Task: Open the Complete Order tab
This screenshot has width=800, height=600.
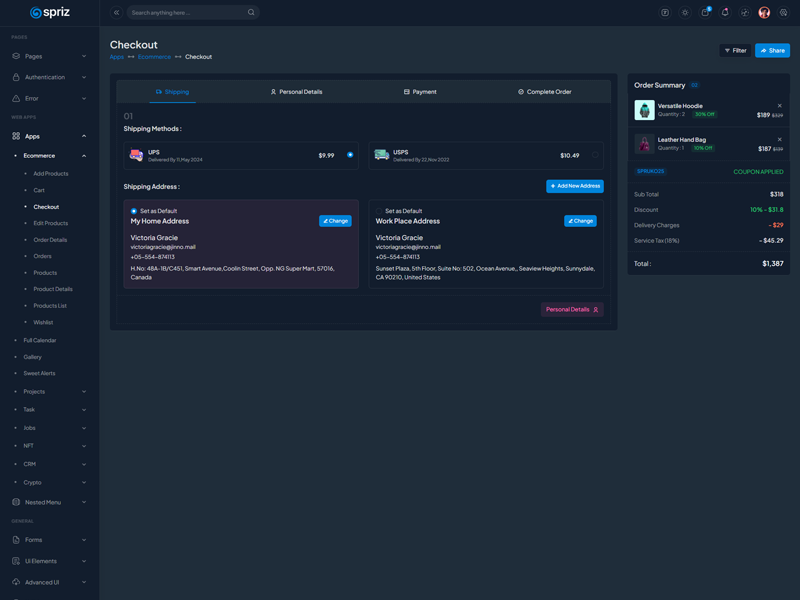Action: pyautogui.click(x=545, y=92)
